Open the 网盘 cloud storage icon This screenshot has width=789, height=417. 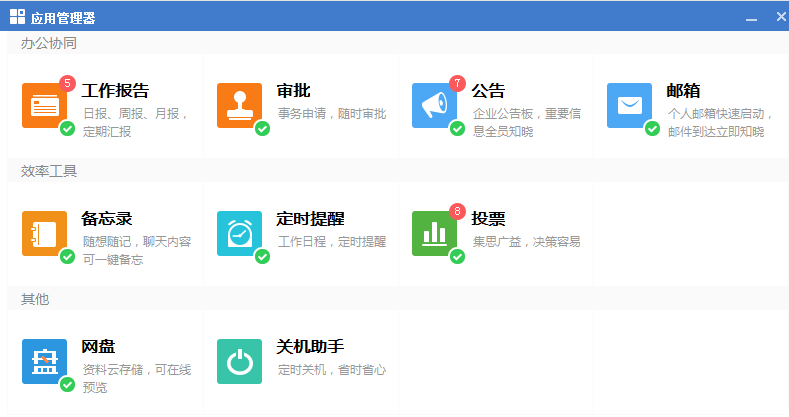tap(44, 361)
